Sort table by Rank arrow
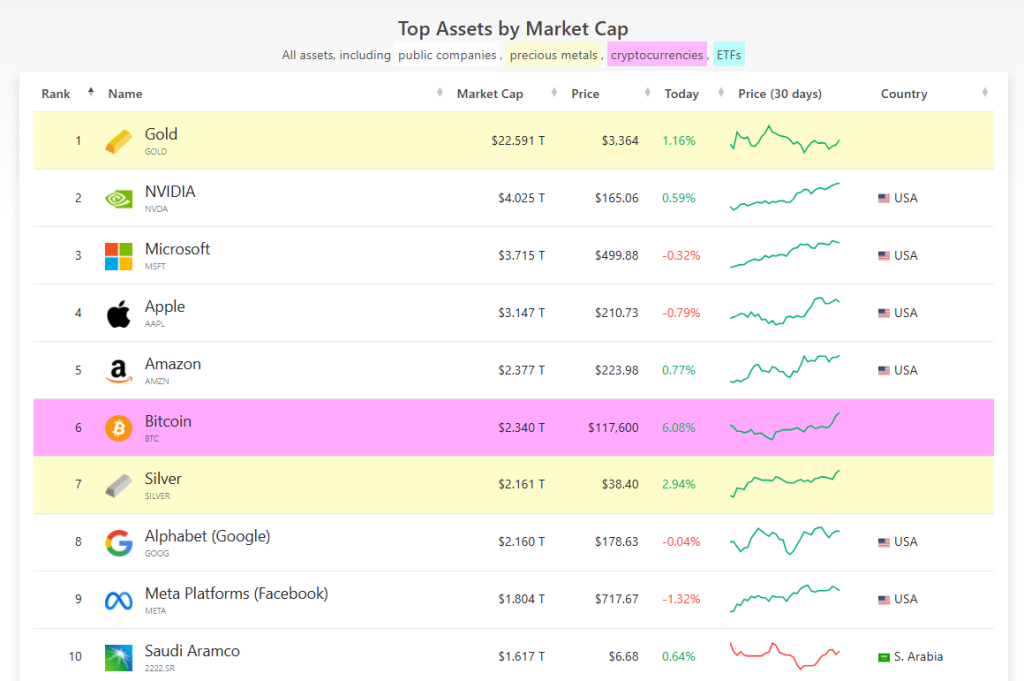This screenshot has height=681, width=1024. tap(91, 92)
